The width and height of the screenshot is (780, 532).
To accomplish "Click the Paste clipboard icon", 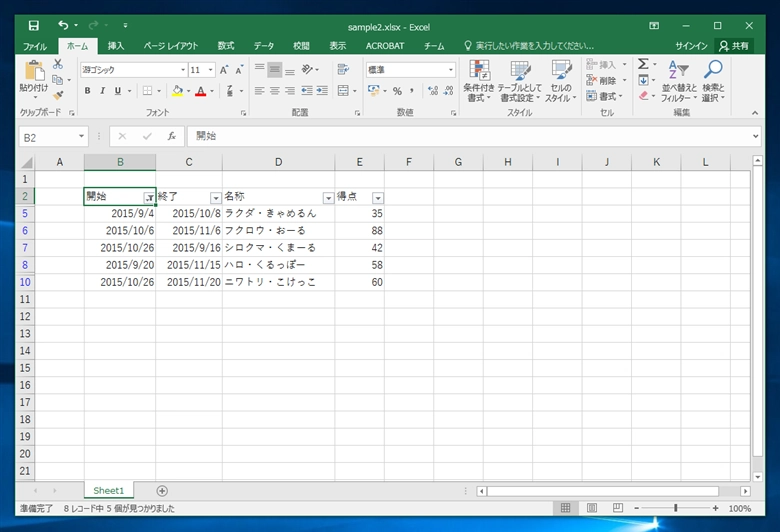I will tap(34, 71).
